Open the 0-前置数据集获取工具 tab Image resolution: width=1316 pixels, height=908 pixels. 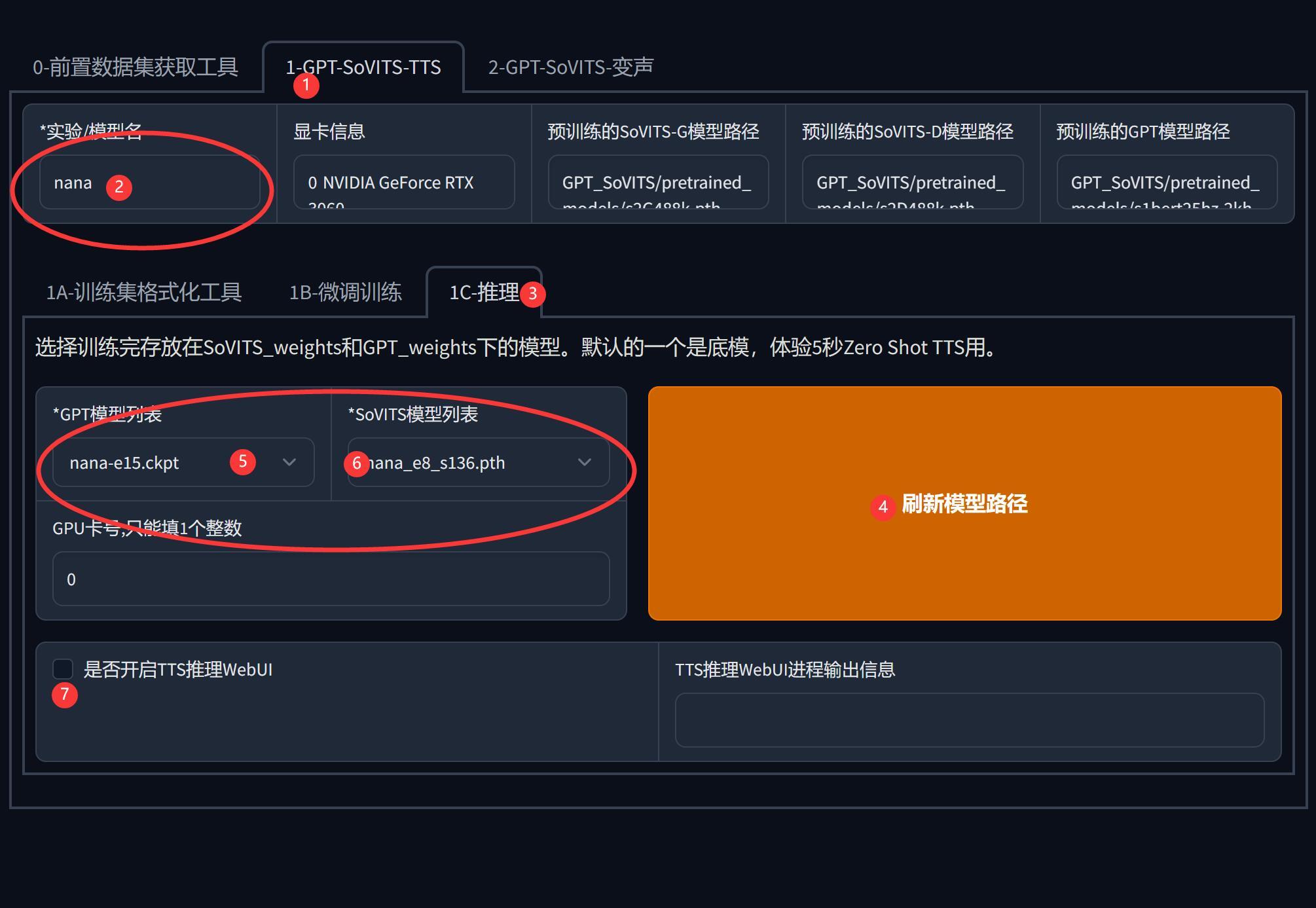click(x=136, y=67)
